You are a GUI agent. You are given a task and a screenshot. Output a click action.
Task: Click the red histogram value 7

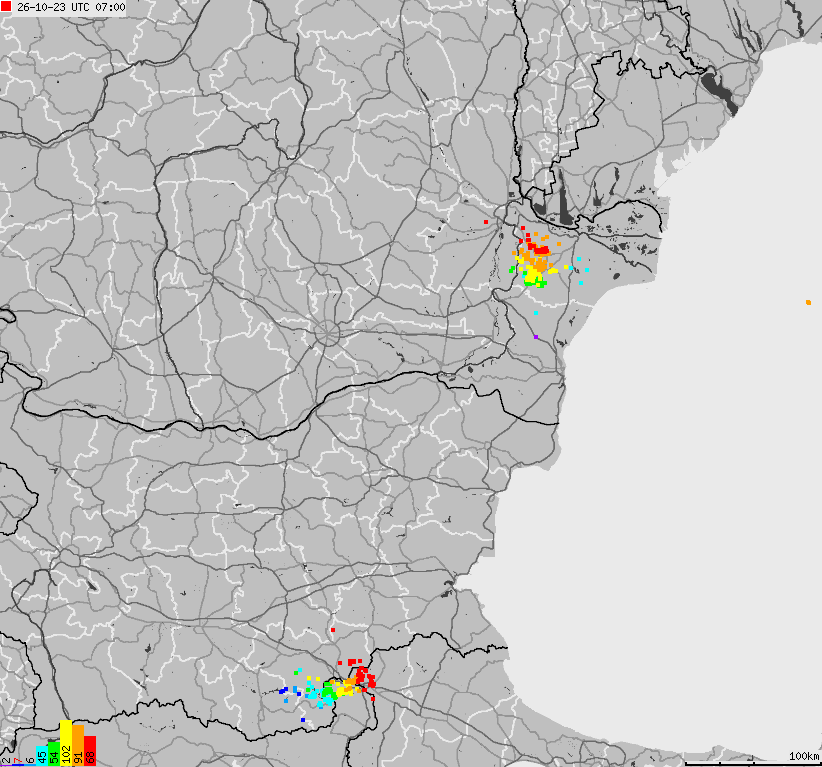(x=18, y=760)
